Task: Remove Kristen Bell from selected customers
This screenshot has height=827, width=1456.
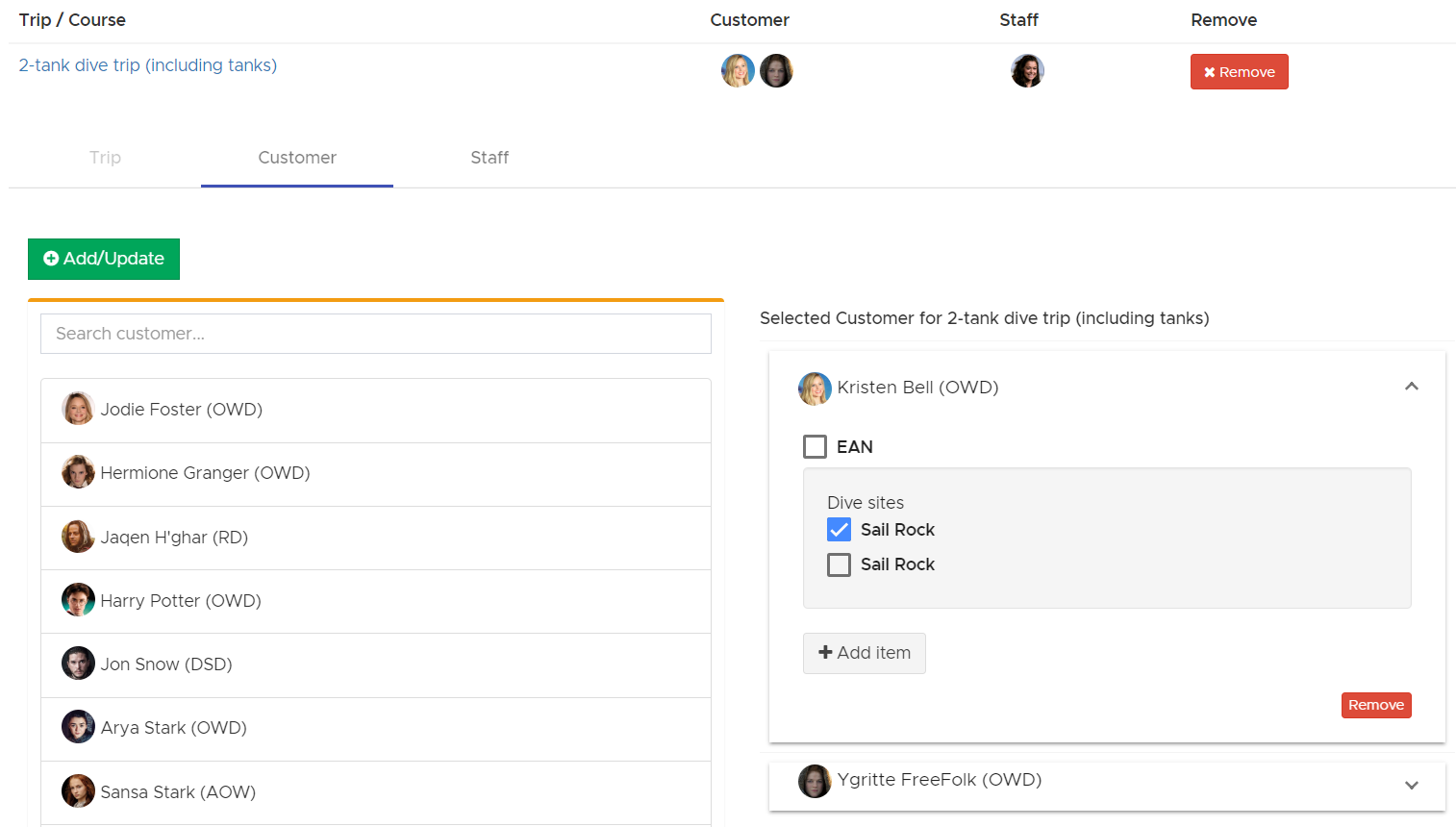Action: pos(1376,705)
